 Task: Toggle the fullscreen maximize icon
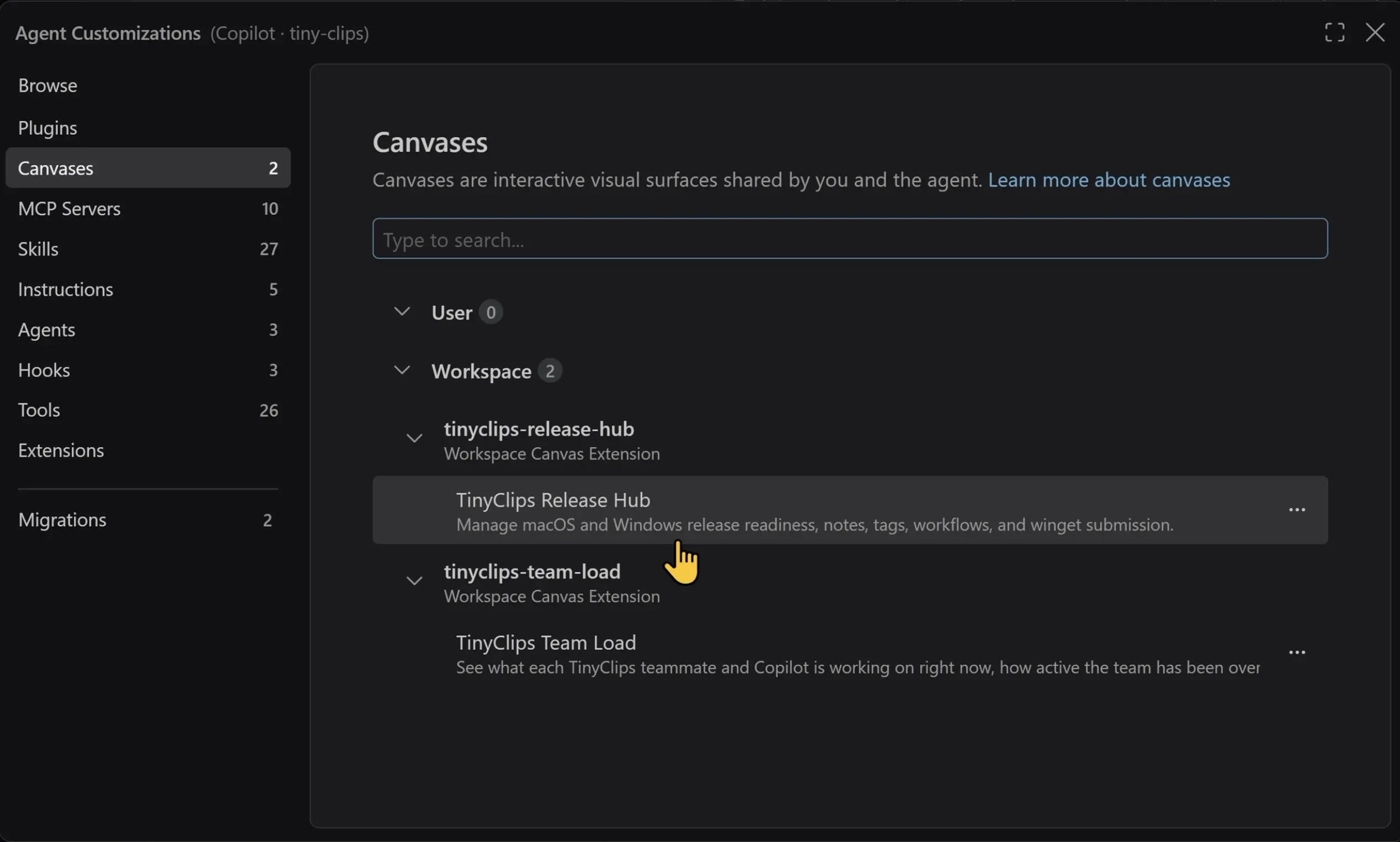[1334, 33]
